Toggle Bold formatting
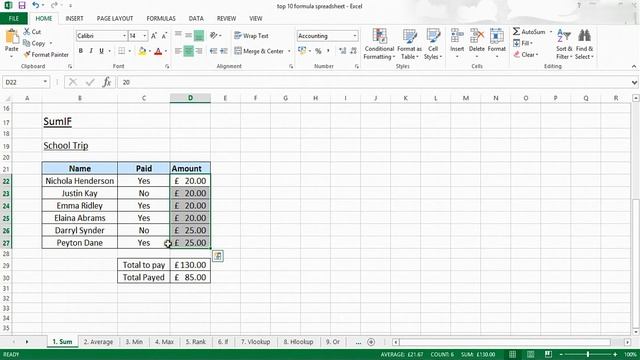 pyautogui.click(x=81, y=51)
